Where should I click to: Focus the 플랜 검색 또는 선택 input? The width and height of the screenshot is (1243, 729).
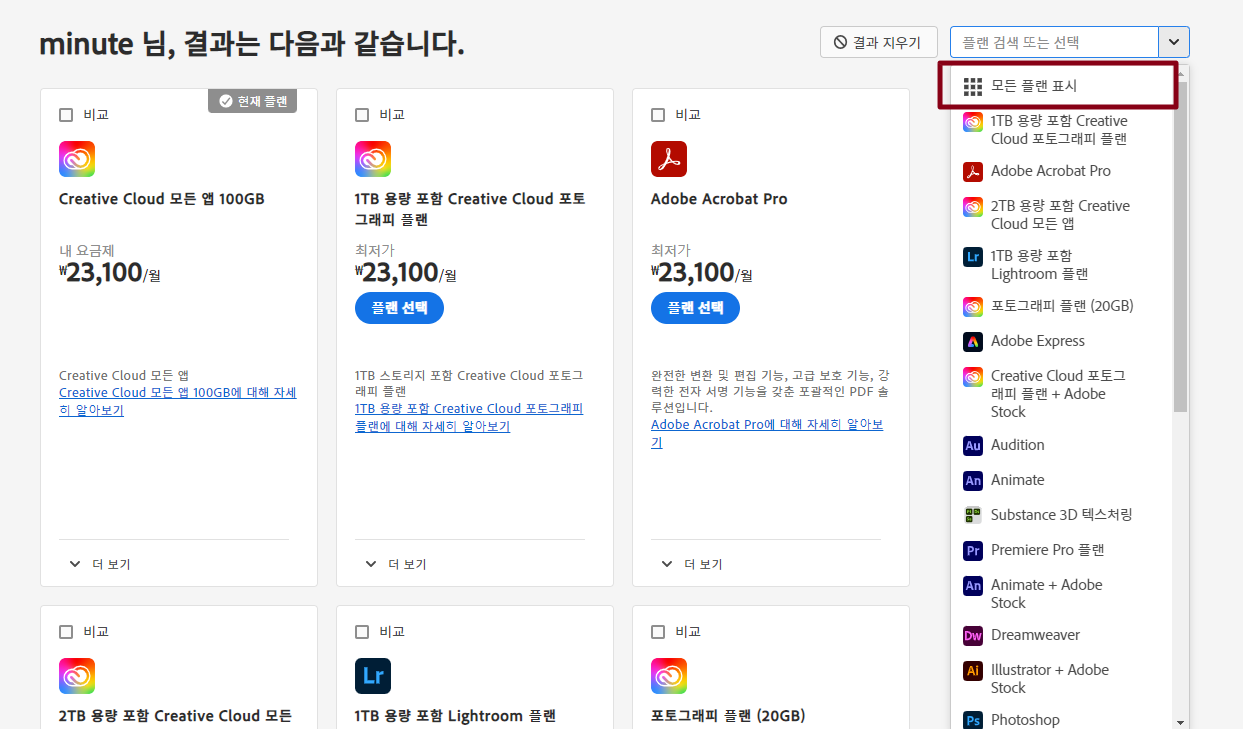1054,42
